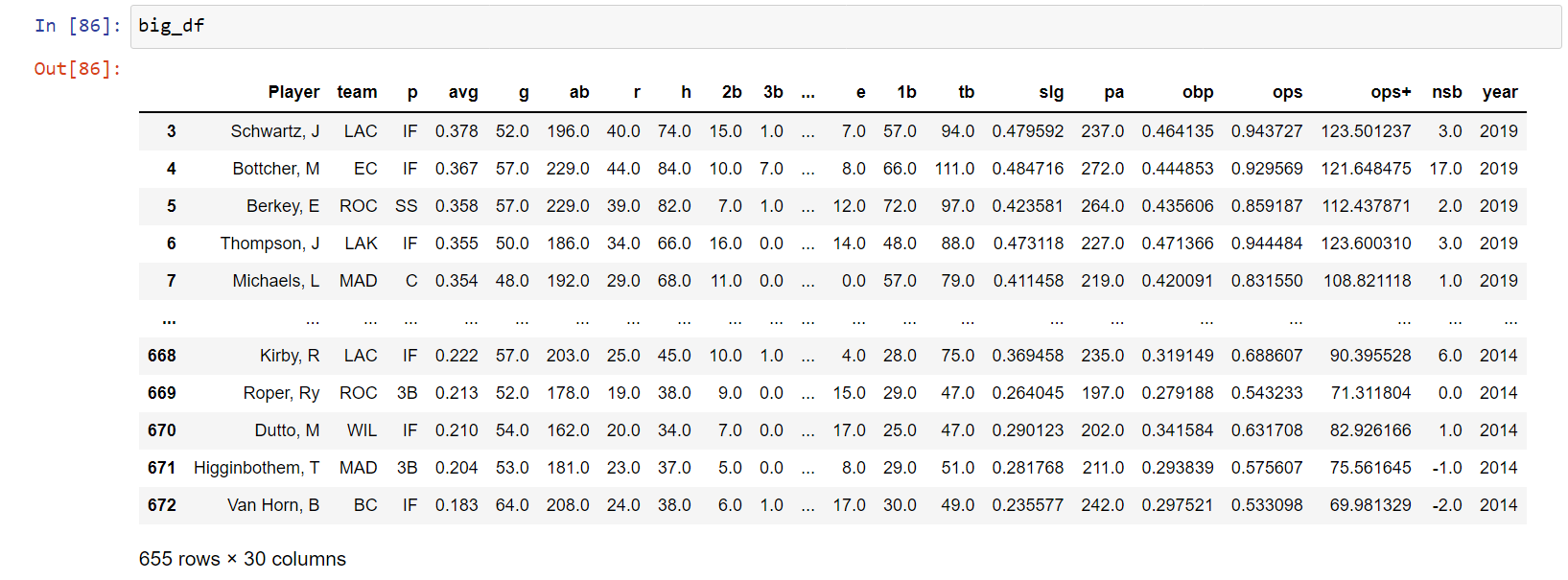Click the ops+ column header
This screenshot has height=580, width=1568.
pos(1391,92)
